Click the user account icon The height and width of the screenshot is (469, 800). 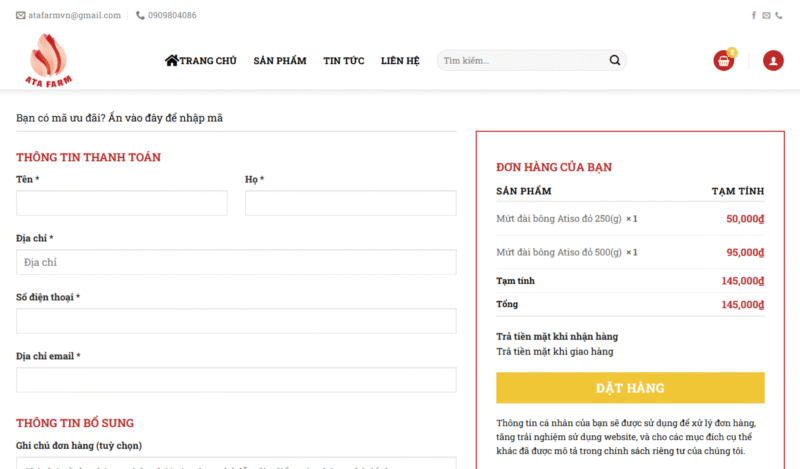(x=773, y=61)
